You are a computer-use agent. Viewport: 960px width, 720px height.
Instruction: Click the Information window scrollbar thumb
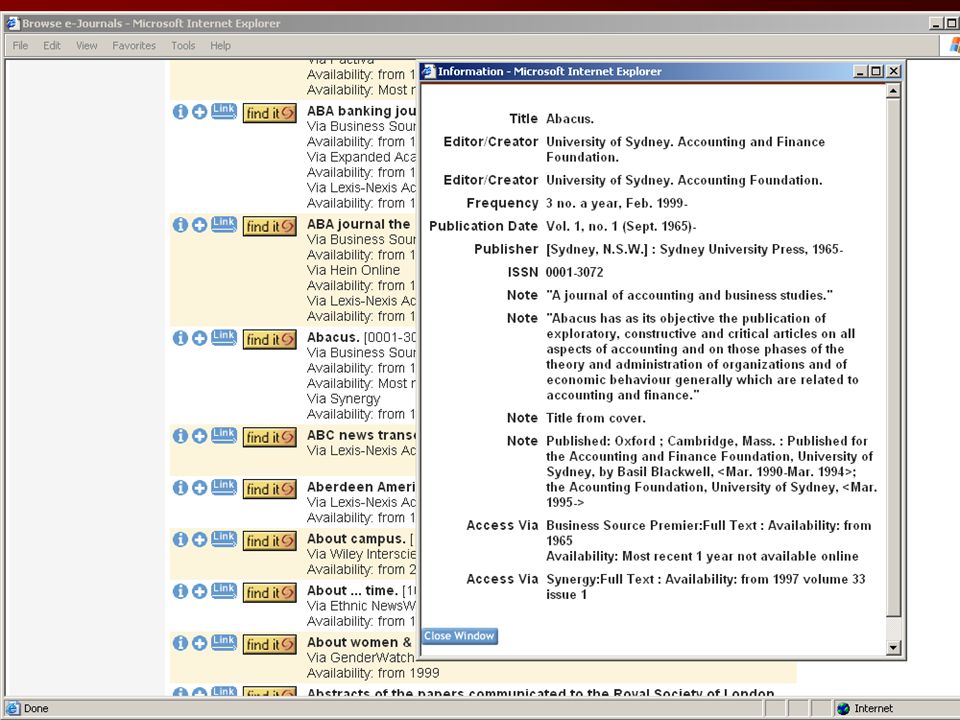point(893,358)
